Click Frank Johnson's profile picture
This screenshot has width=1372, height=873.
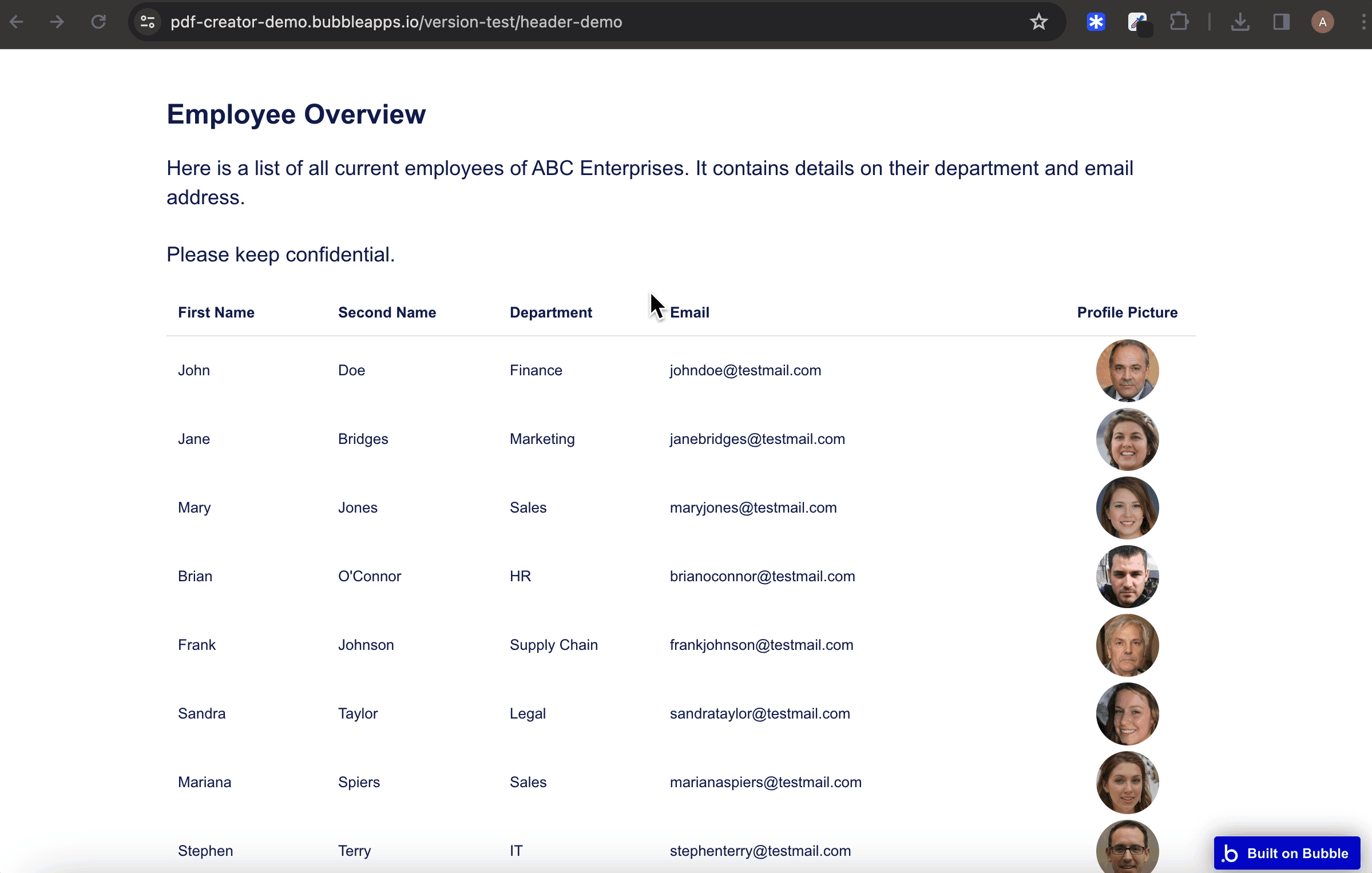1127,645
